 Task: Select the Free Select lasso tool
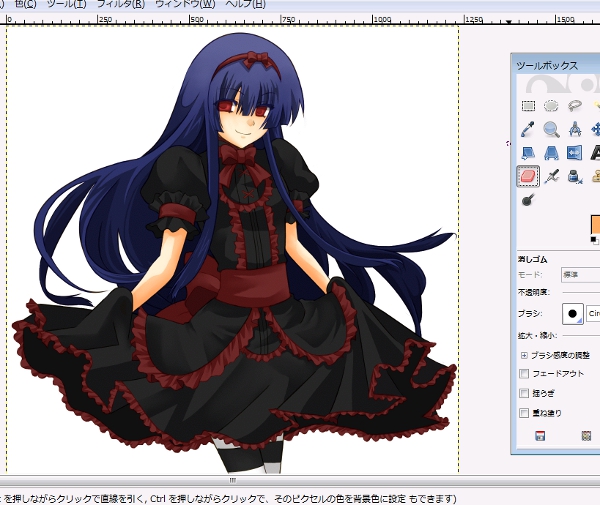tap(574, 105)
